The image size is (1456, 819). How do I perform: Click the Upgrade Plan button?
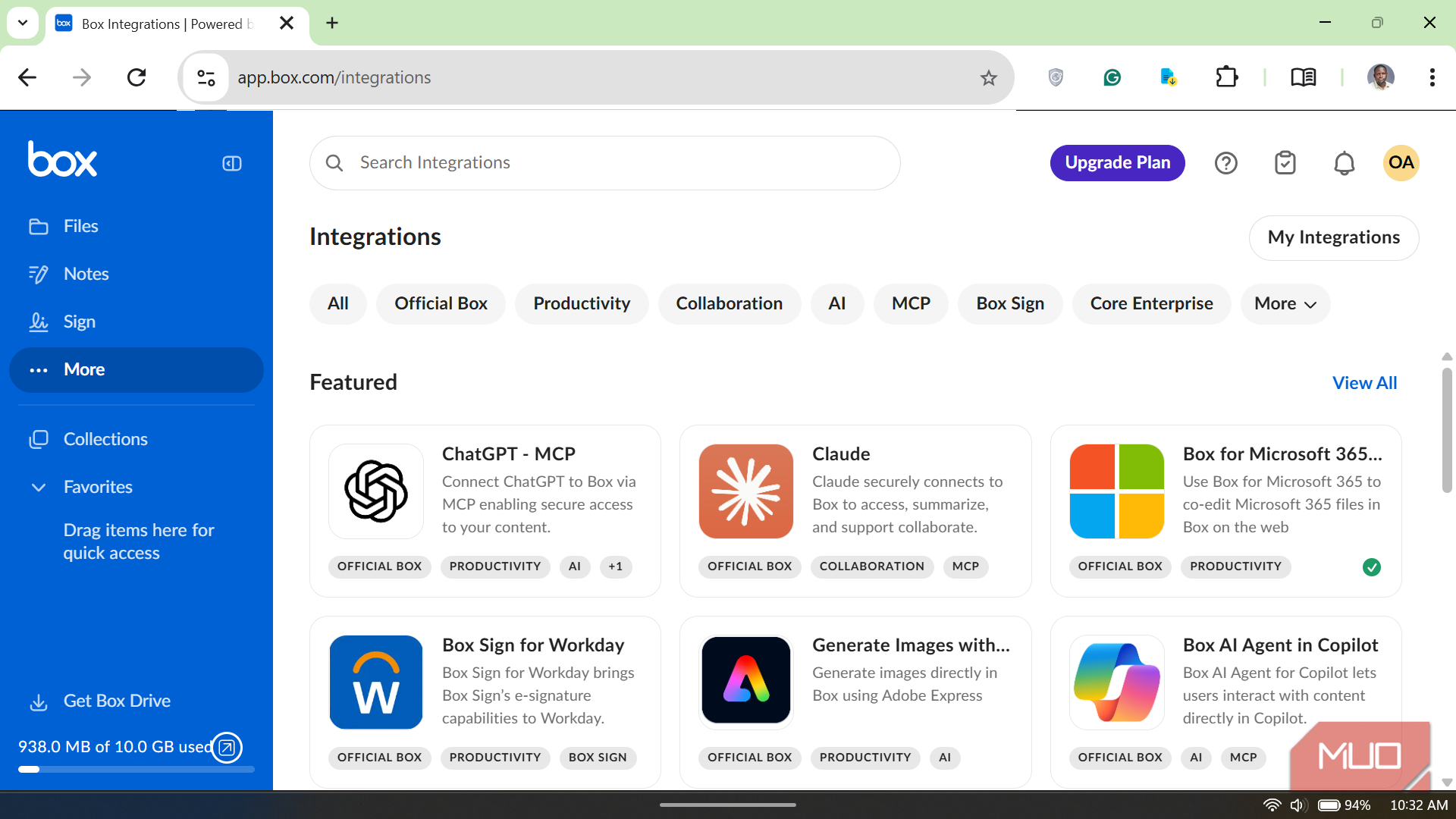click(x=1117, y=163)
